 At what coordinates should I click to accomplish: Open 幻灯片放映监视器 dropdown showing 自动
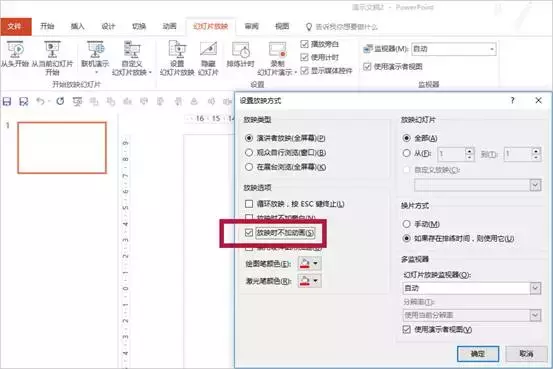(535, 288)
